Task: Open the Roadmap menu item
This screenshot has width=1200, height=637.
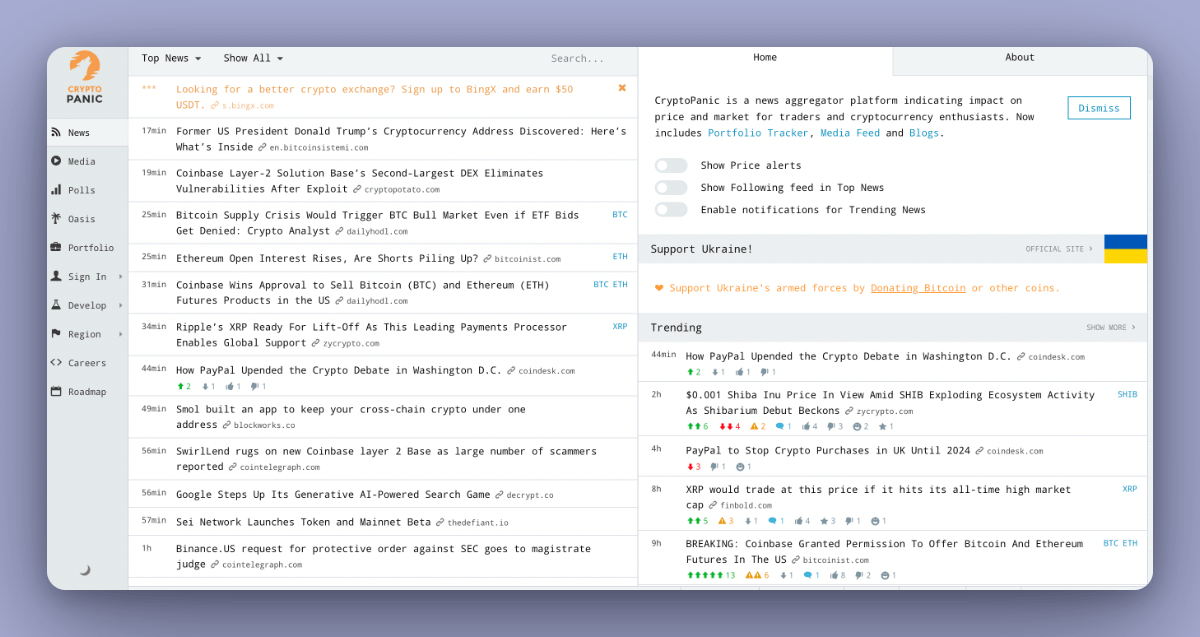Action: point(87,392)
